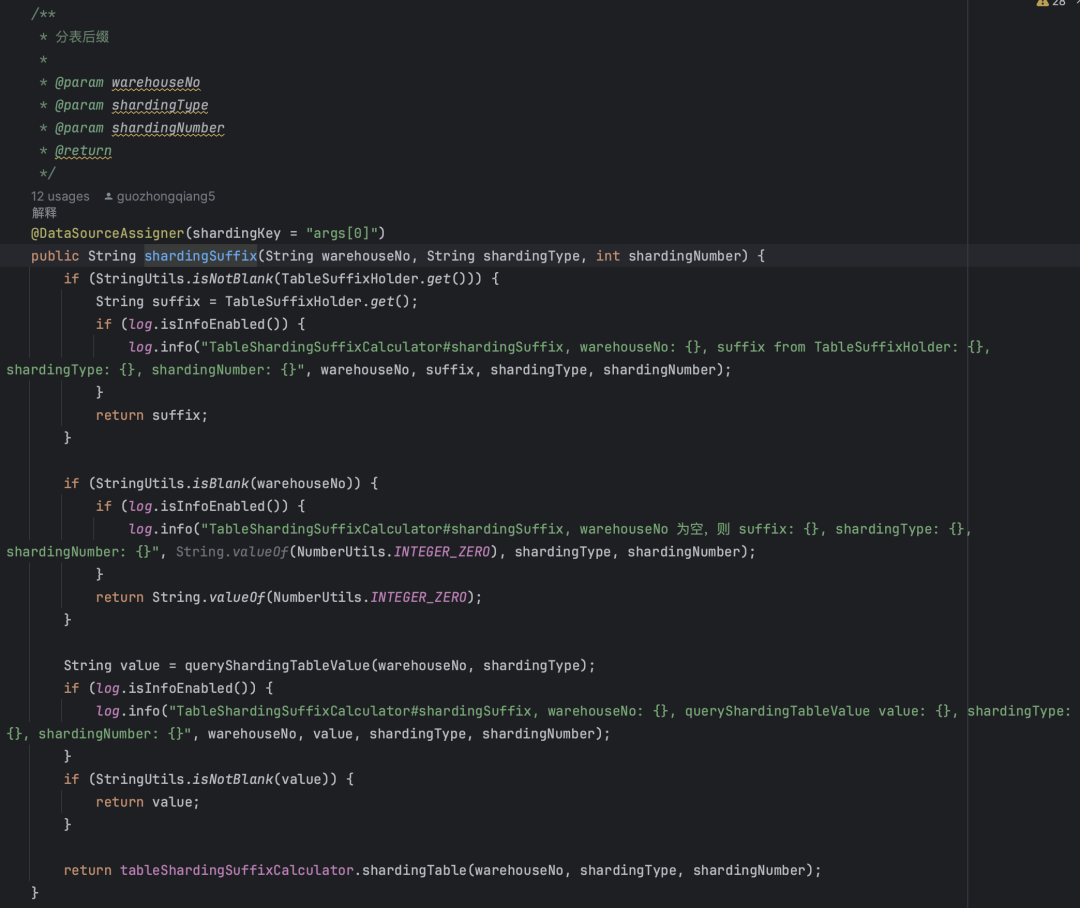Click the shardingTable method call
Viewport: 1080px width, 908px height.
(415, 870)
